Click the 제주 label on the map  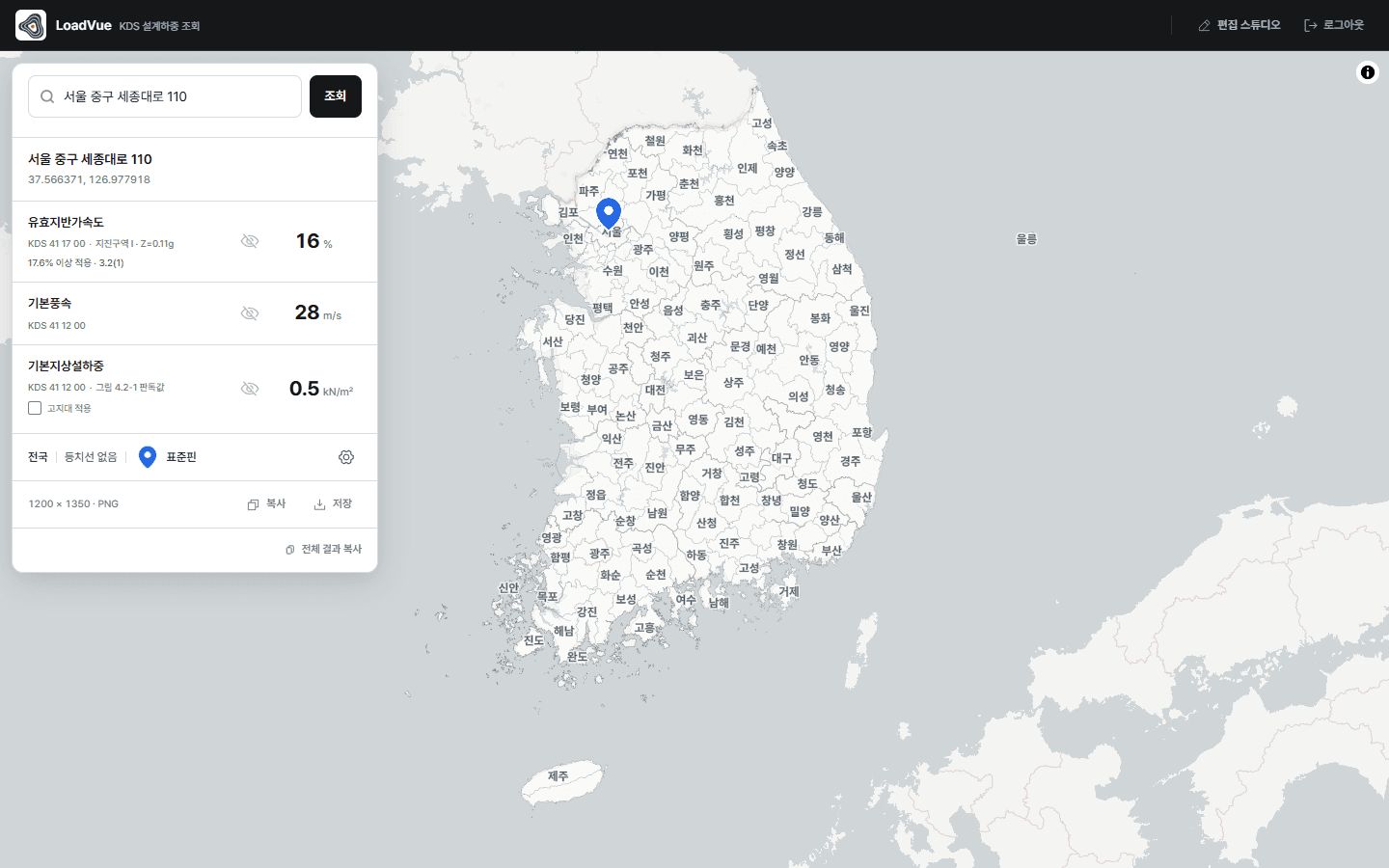point(558,776)
